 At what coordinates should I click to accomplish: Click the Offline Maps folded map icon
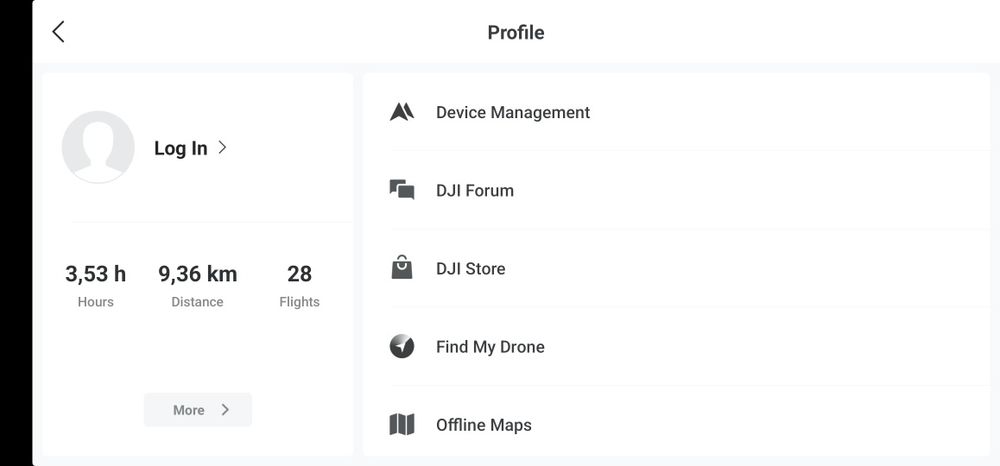click(402, 425)
